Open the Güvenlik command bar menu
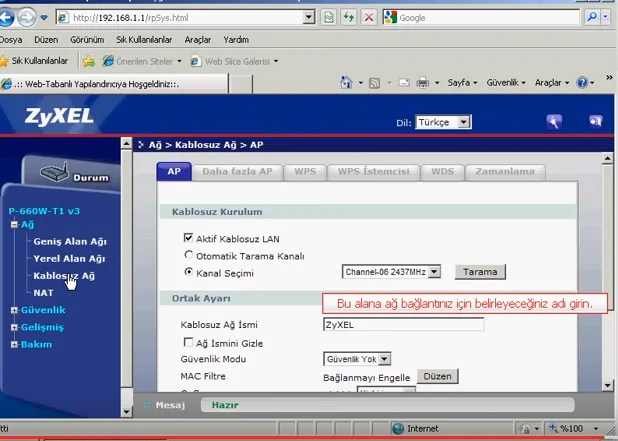618x441 pixels. pos(506,83)
